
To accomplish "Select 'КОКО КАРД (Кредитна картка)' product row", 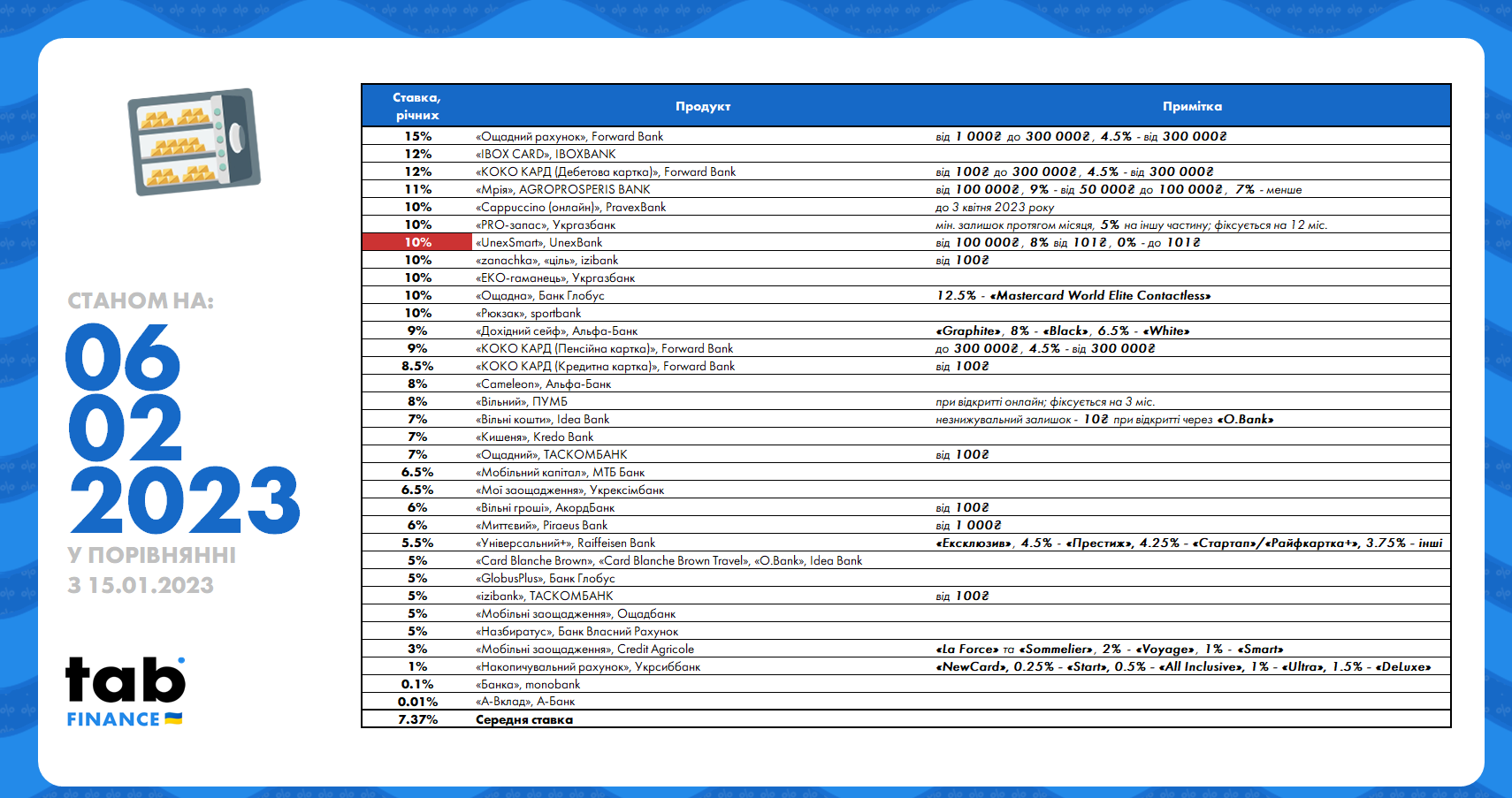I will click(906, 366).
